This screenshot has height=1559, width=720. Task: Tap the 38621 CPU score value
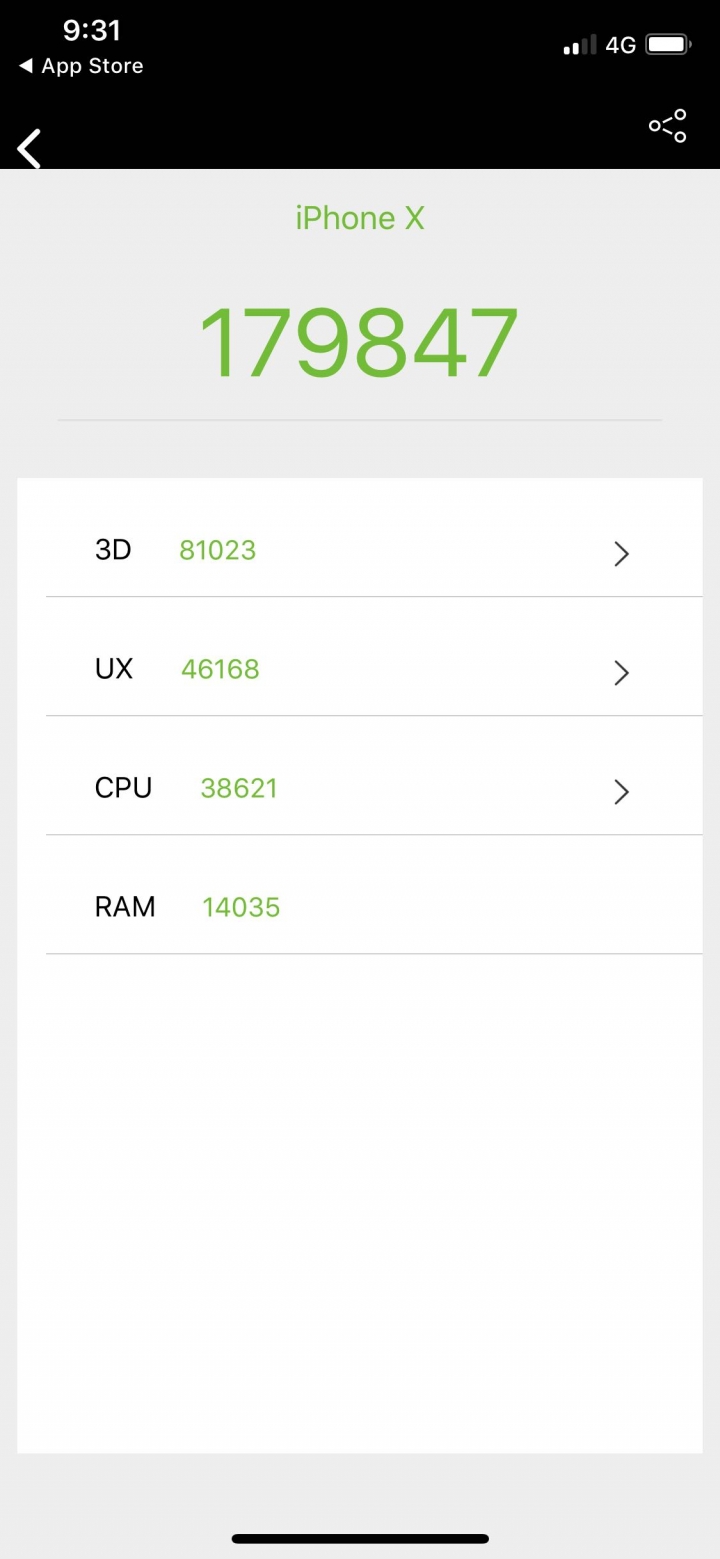click(239, 788)
